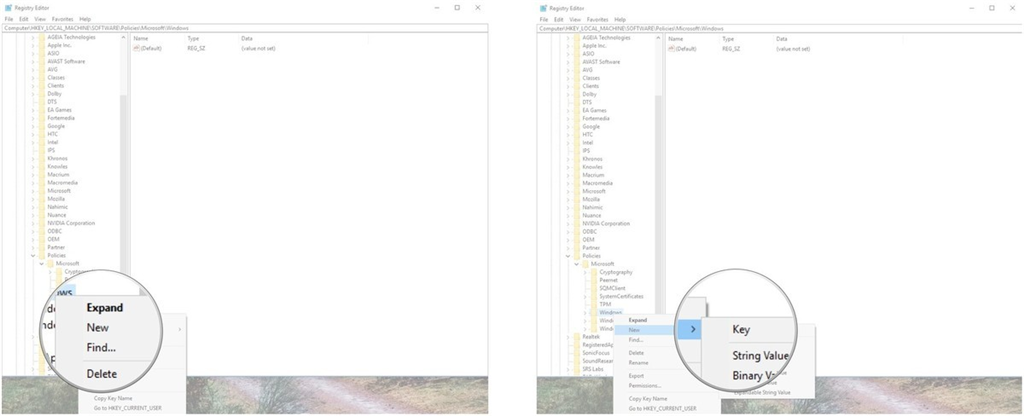Click the AVG folder icon in right window
The image size is (1024, 416).
577,70
